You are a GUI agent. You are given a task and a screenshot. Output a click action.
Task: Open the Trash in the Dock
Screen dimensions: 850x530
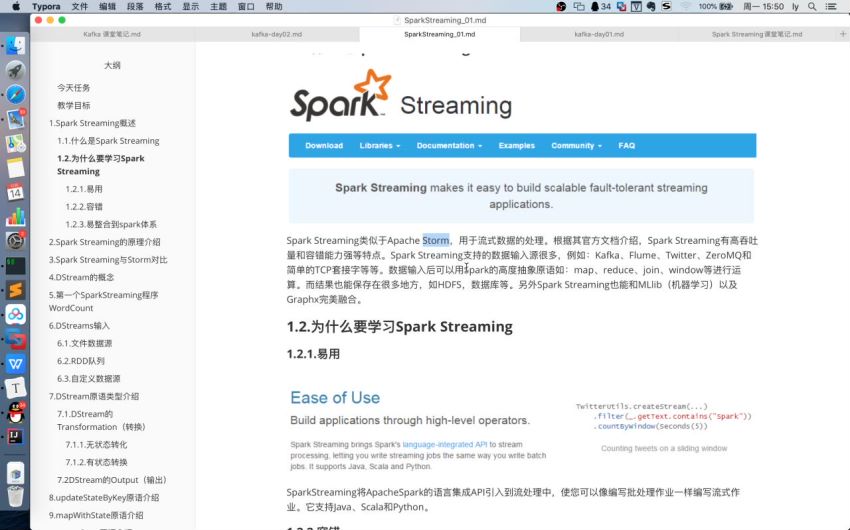[15, 496]
